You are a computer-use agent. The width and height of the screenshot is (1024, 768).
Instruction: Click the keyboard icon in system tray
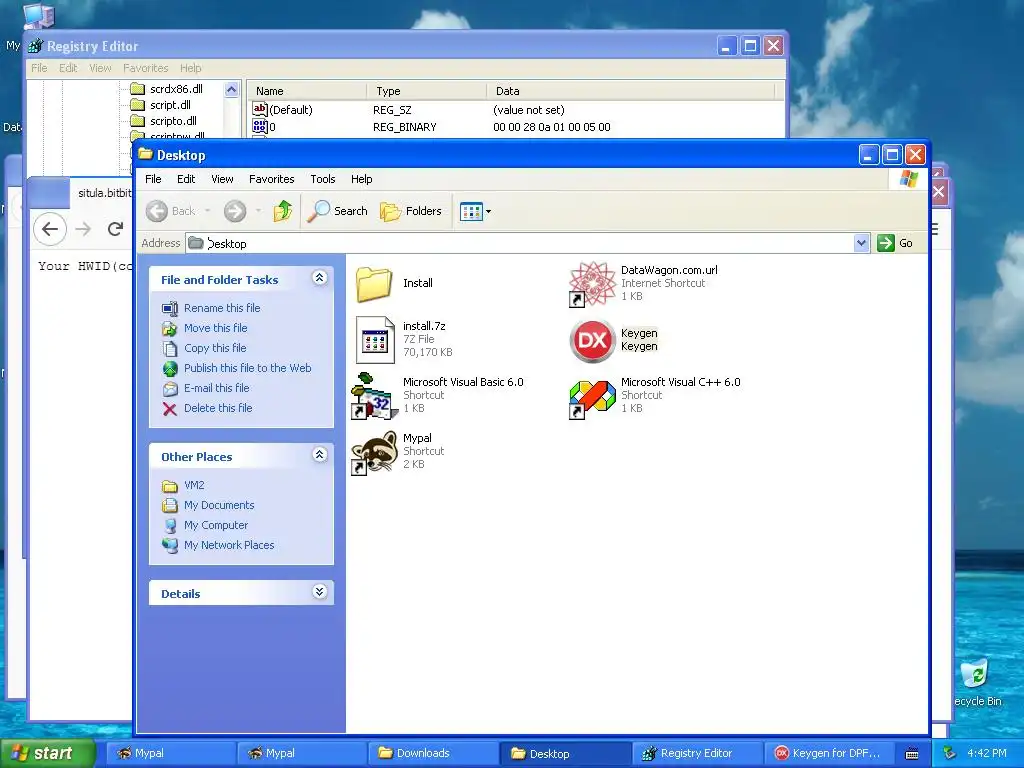(x=912, y=754)
